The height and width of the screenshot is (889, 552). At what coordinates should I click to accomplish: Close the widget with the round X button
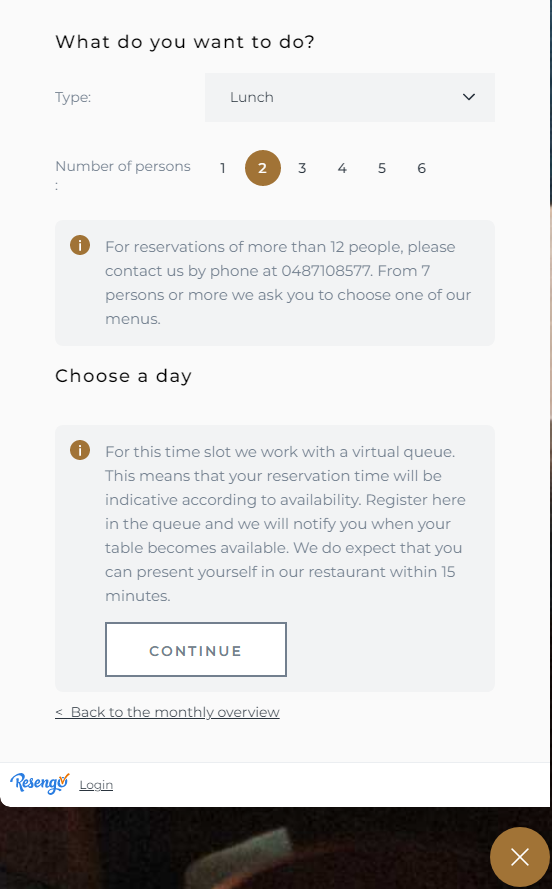coord(520,857)
